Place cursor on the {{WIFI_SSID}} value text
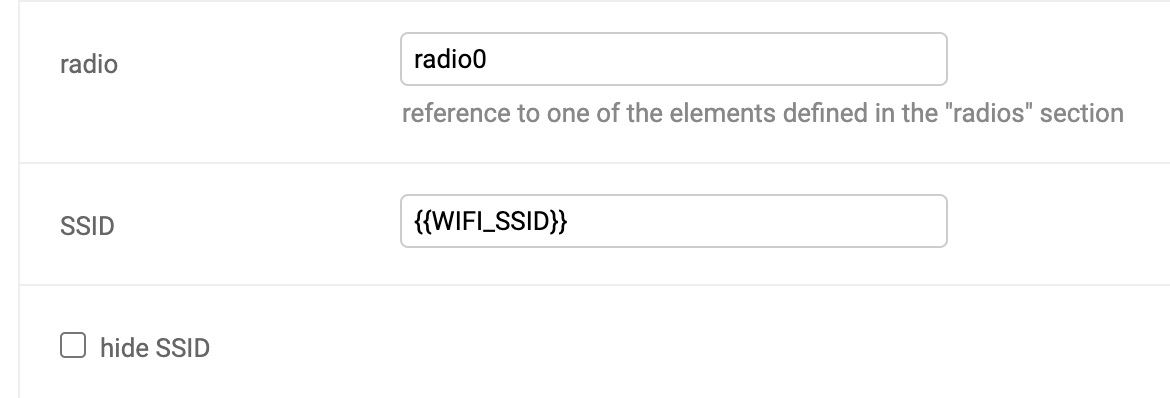Image resolution: width=1170 pixels, height=398 pixels. 490,222
